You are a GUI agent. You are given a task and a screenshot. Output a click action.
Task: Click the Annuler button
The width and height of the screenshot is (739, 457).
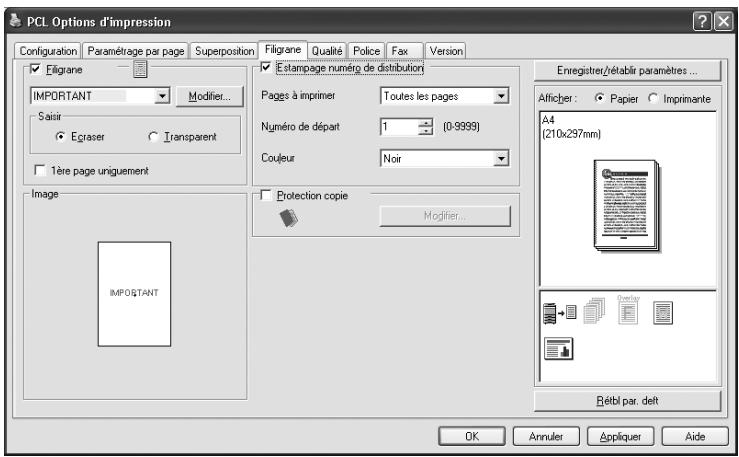click(546, 437)
